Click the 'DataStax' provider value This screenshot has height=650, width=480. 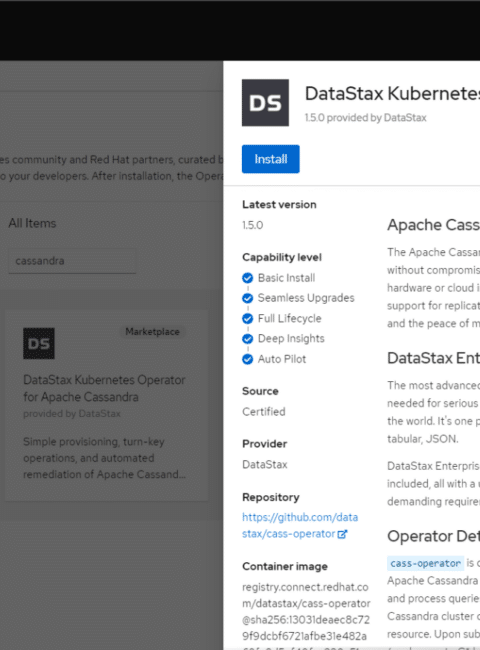click(x=264, y=464)
